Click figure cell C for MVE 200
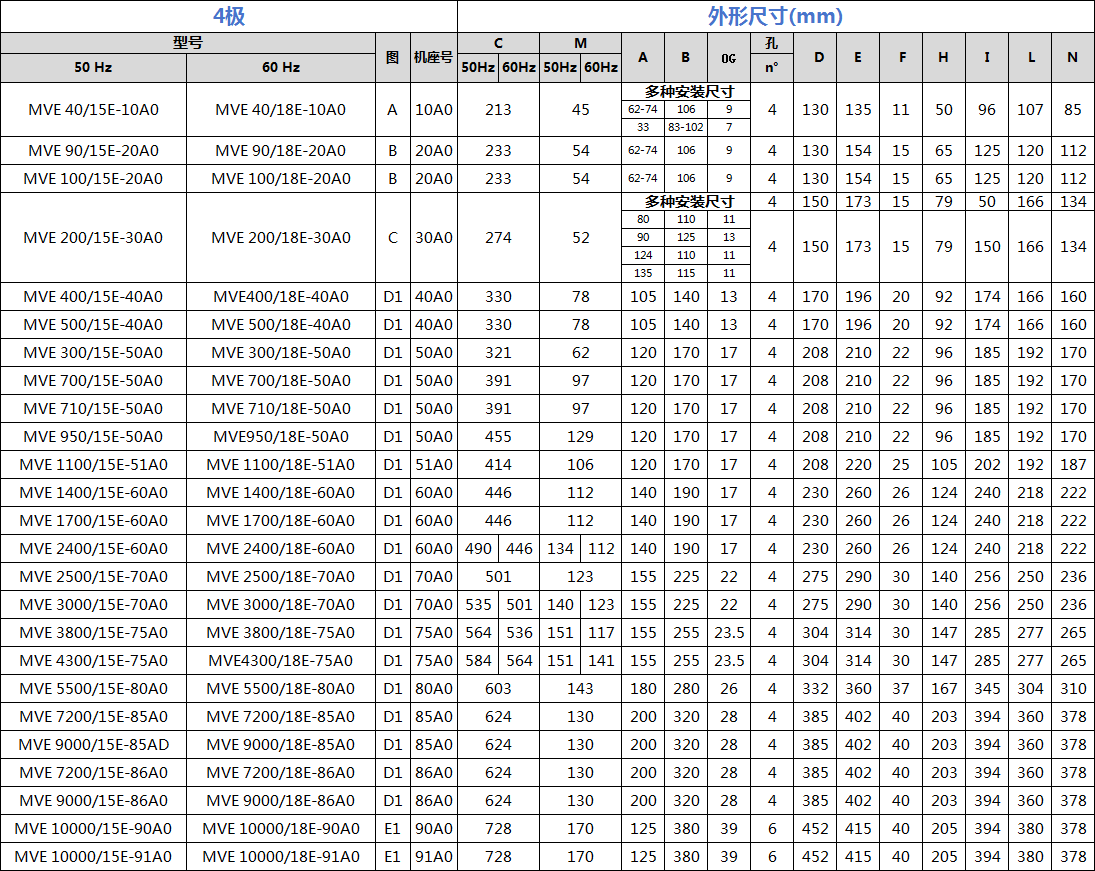The height and width of the screenshot is (871, 1095). [x=393, y=238]
